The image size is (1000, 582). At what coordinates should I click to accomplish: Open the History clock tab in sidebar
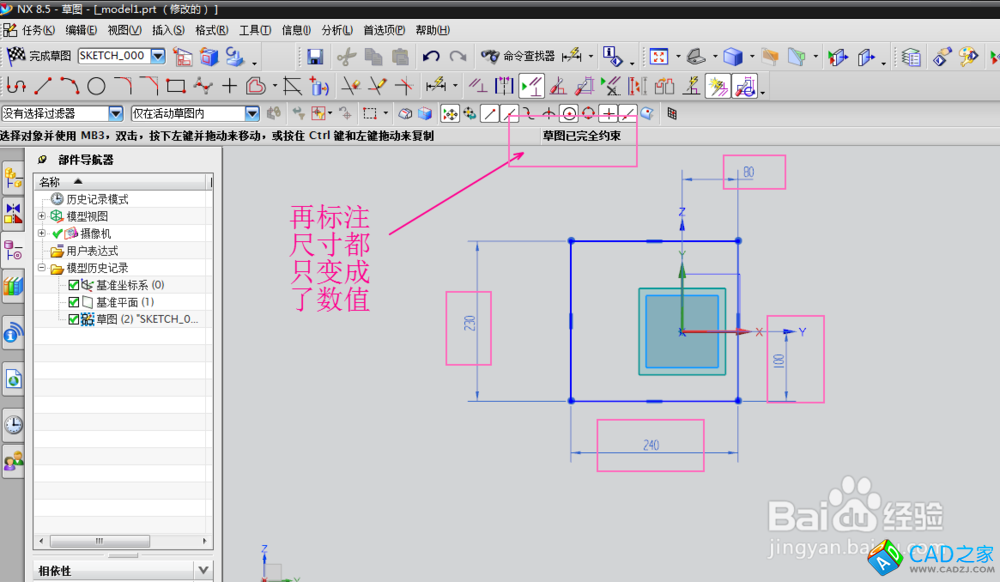(x=13, y=424)
